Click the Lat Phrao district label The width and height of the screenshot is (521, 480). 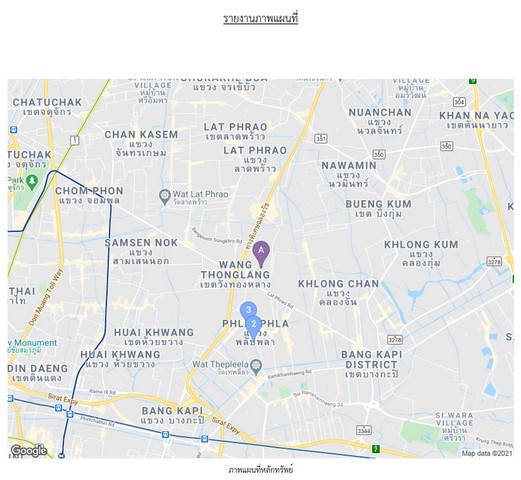(235, 131)
